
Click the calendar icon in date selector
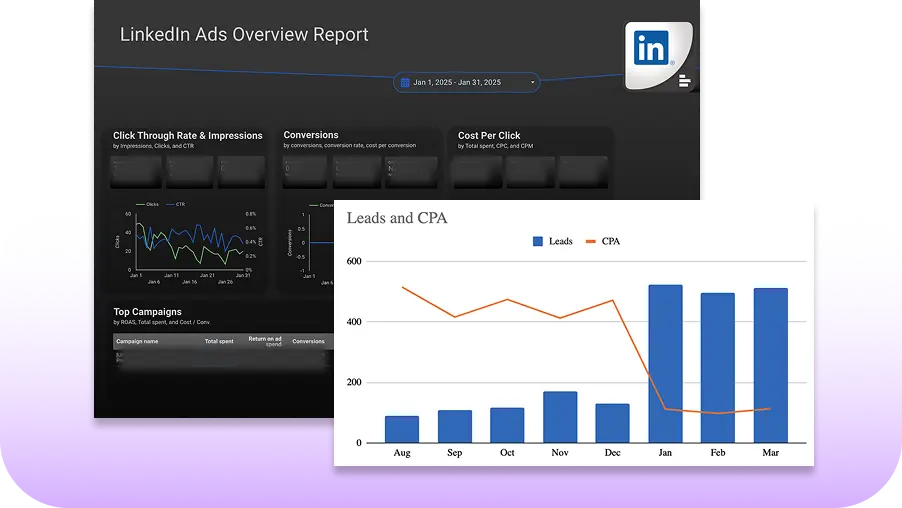click(x=405, y=82)
